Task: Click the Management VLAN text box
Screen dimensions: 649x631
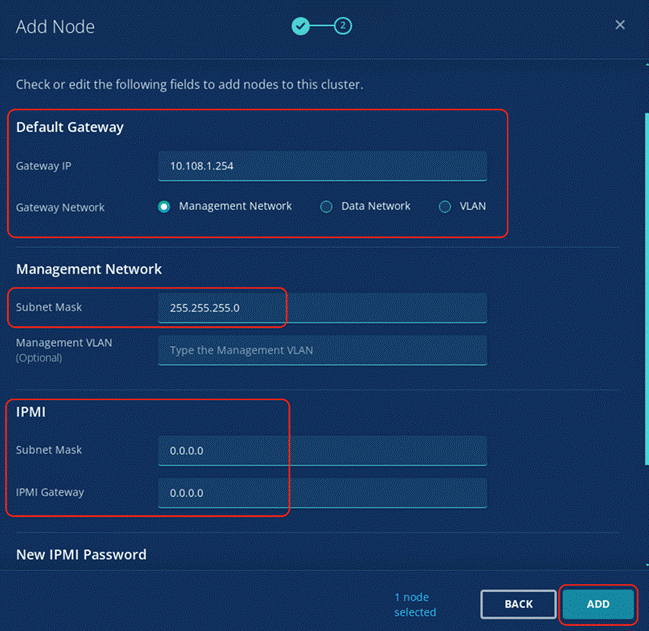Action: click(322, 350)
